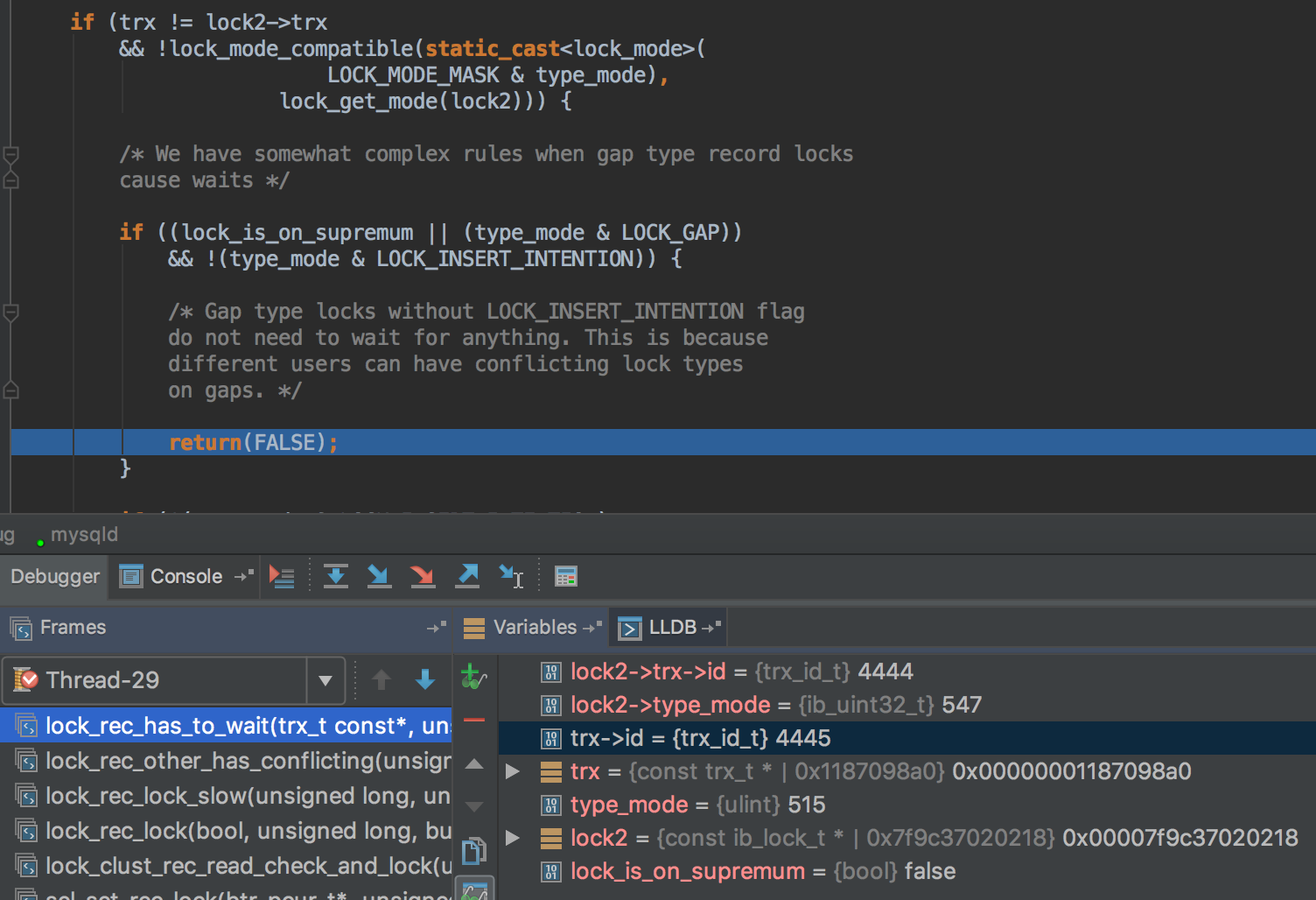Click the lock_mode_compatible function call in code

tap(291, 48)
